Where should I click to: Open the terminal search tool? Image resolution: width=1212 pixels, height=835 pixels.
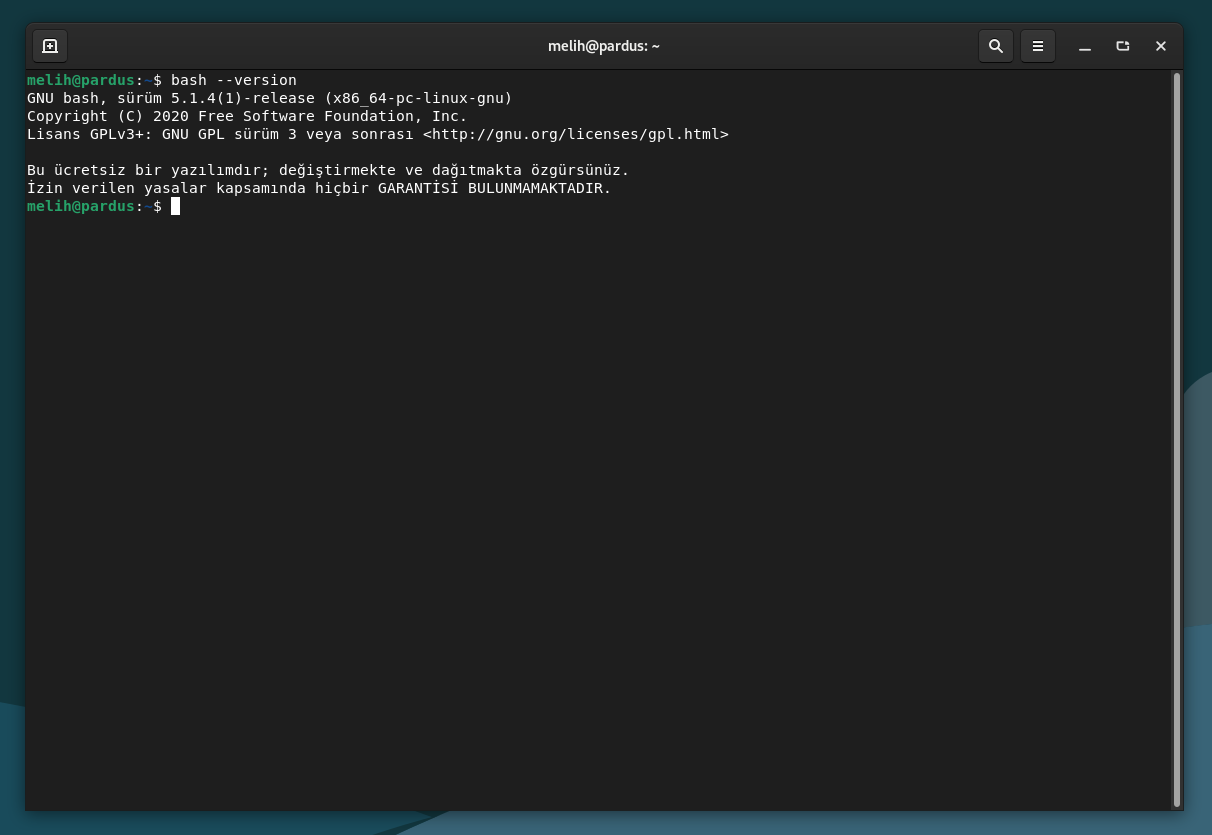pos(996,46)
